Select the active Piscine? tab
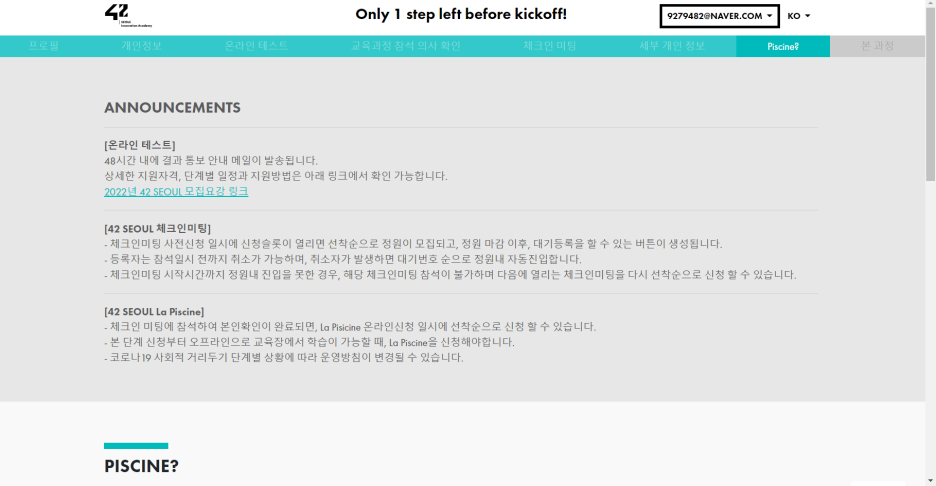Viewport: 936px width, 486px height. point(783,47)
